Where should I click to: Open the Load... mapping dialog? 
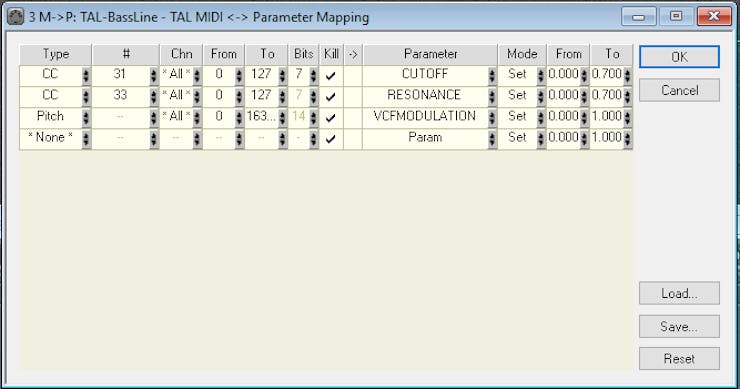[x=679, y=293]
